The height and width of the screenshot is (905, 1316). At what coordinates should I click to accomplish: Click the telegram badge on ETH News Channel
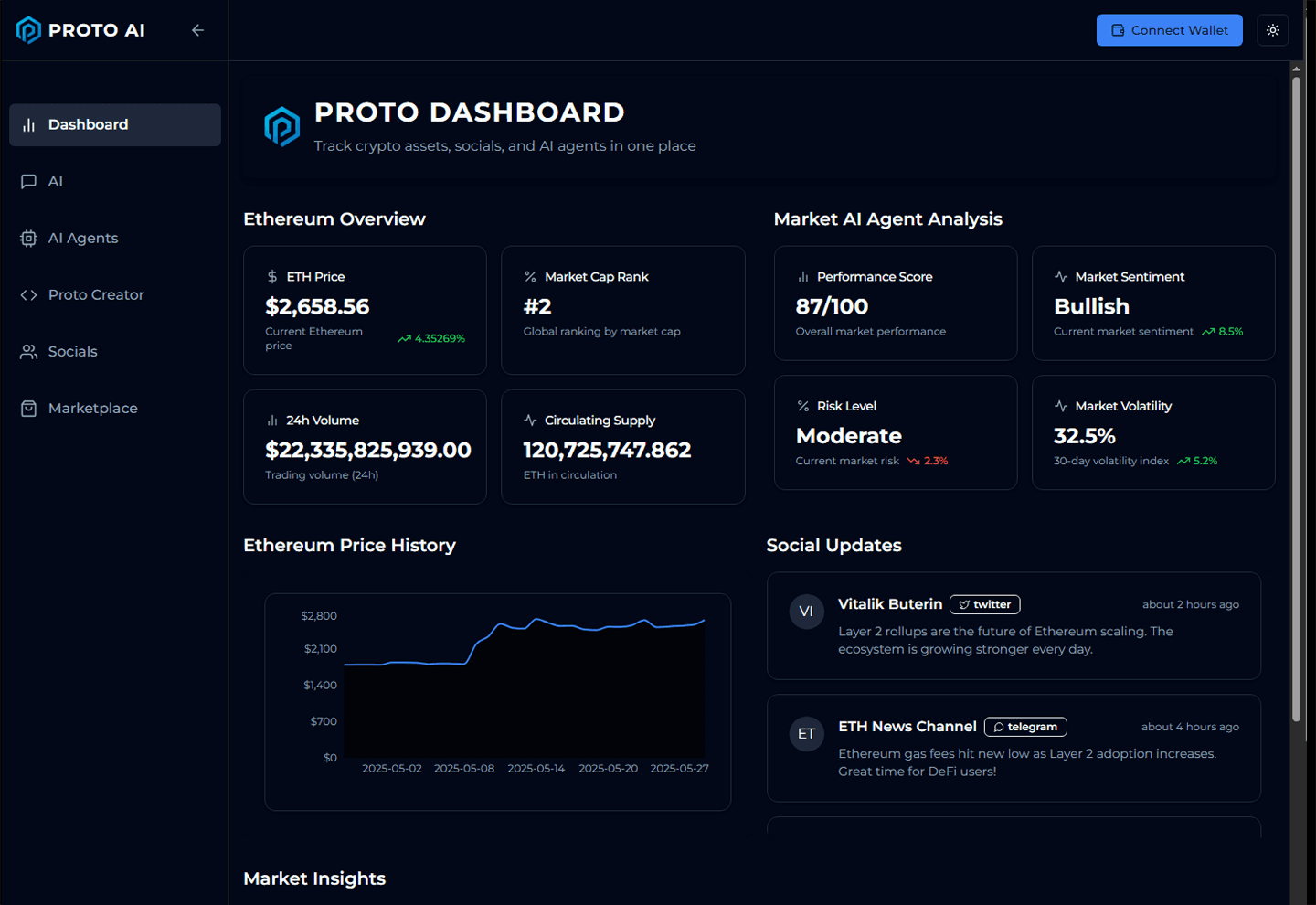pyautogui.click(x=1025, y=727)
